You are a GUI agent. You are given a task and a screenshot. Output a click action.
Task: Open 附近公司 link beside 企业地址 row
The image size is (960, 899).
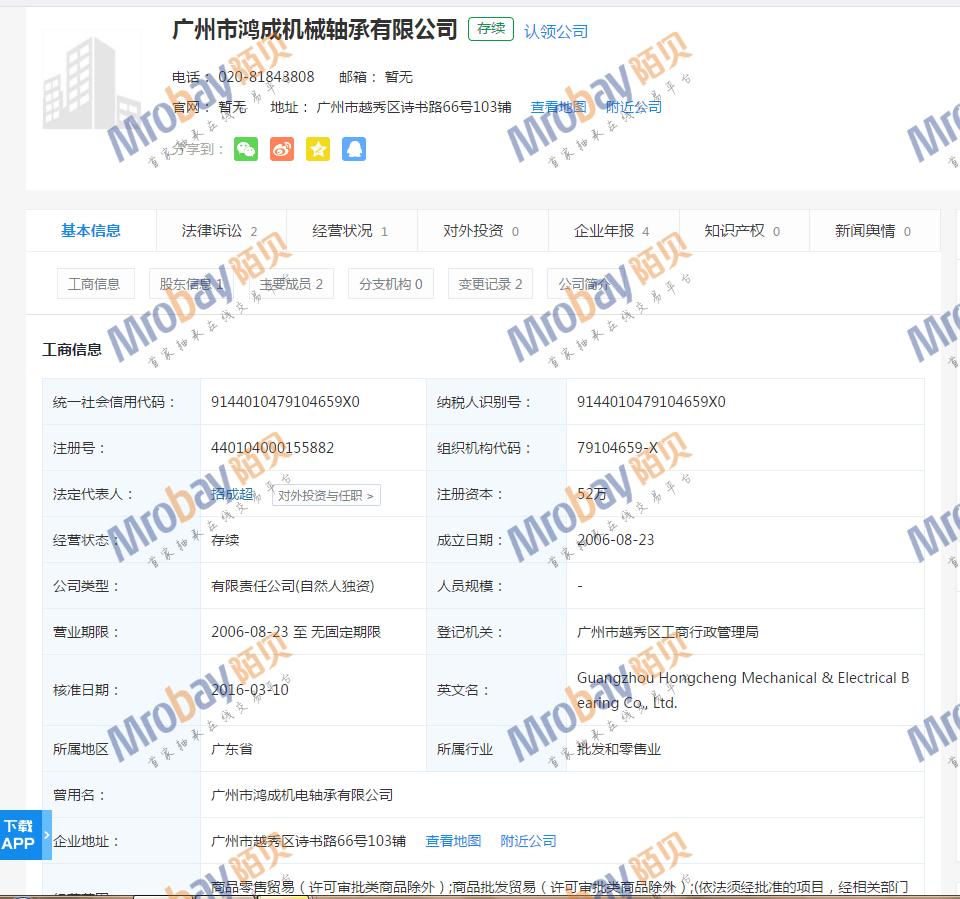pyautogui.click(x=528, y=841)
